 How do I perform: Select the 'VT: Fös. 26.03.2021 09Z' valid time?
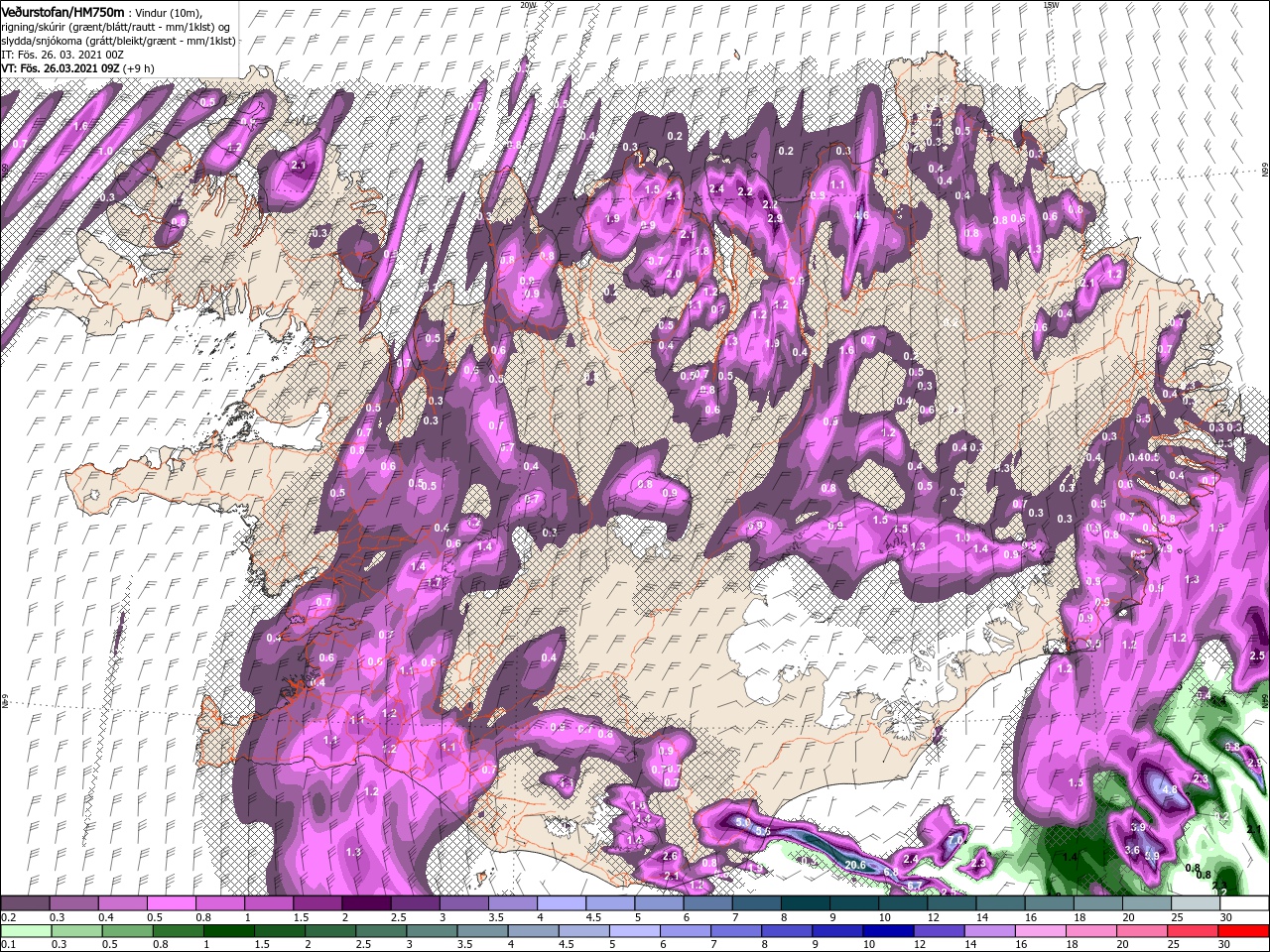click(x=61, y=68)
